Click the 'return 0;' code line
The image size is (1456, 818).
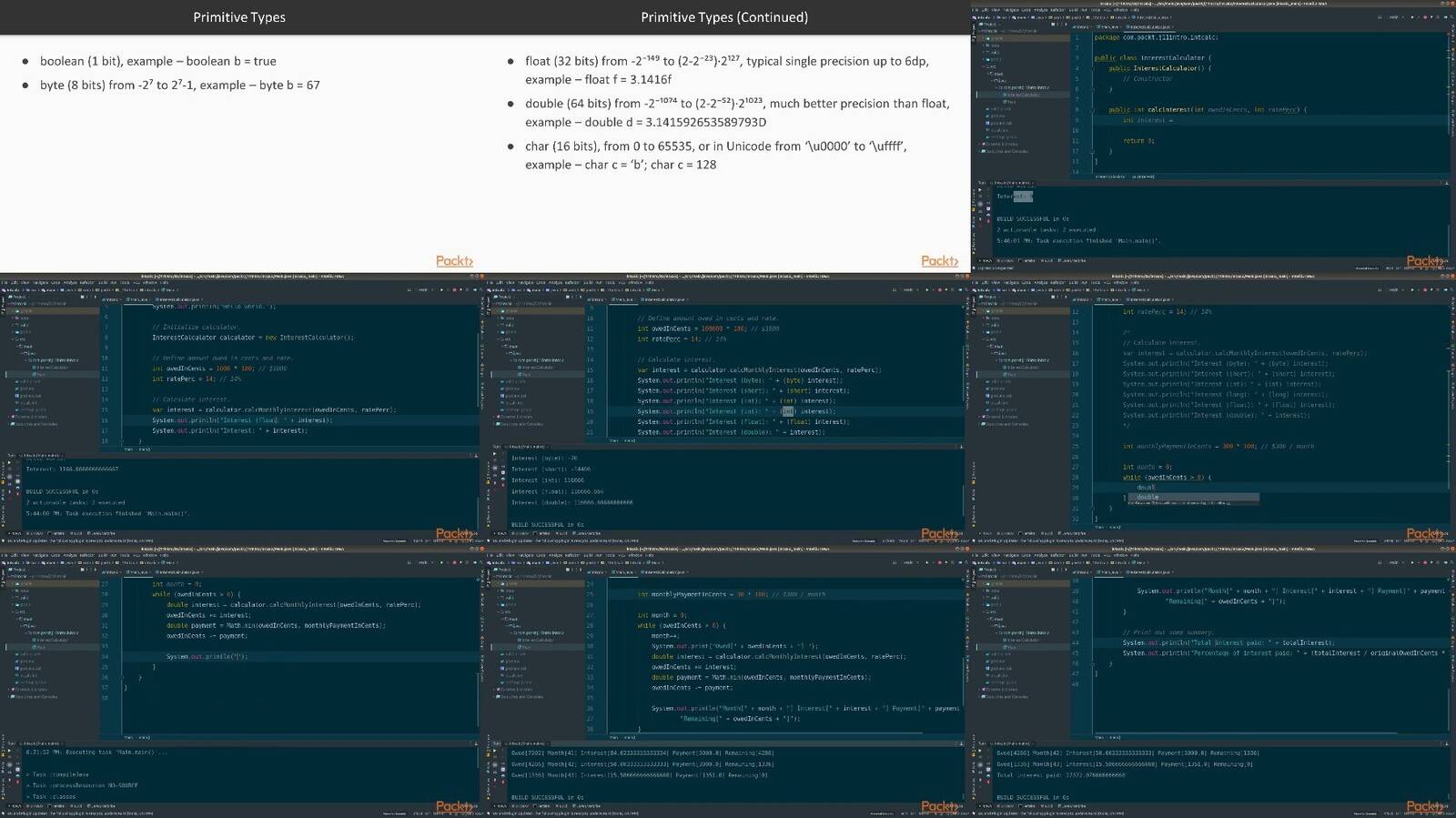point(1138,141)
